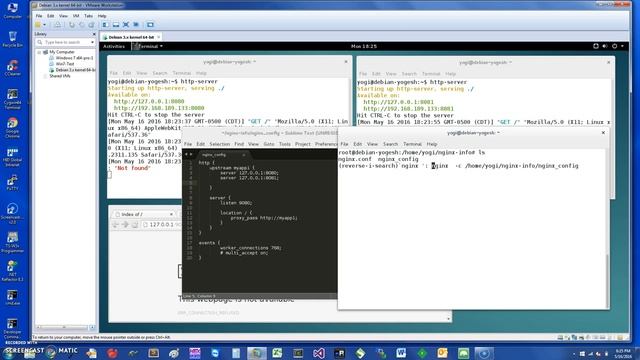Open the Recycle Bin desktop icon
Image resolution: width=640 pixels, height=360 pixels.
(x=12, y=39)
